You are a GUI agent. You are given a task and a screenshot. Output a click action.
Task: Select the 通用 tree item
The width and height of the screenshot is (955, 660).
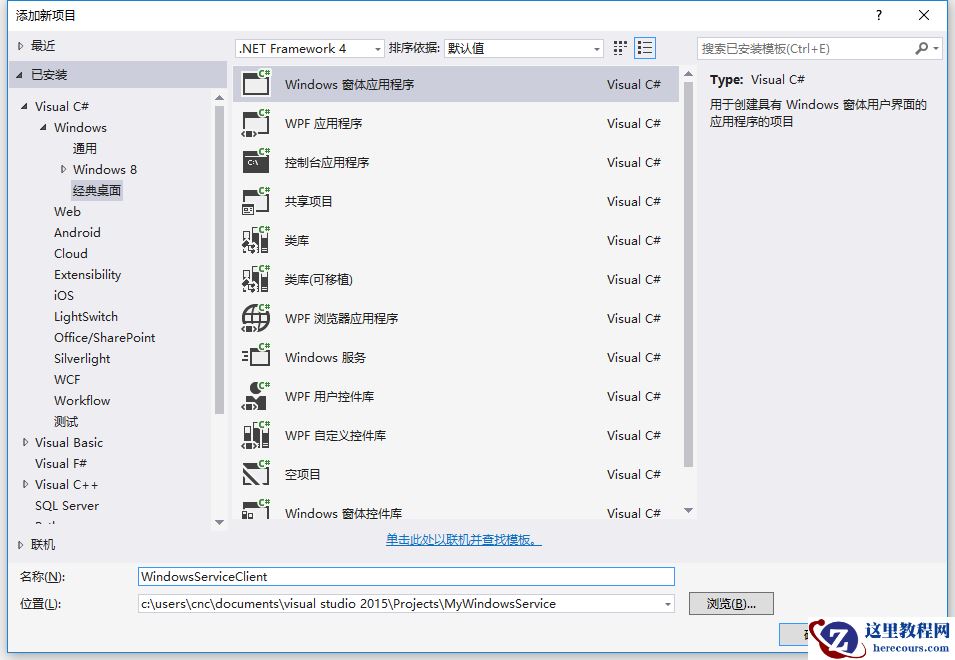[x=85, y=149]
